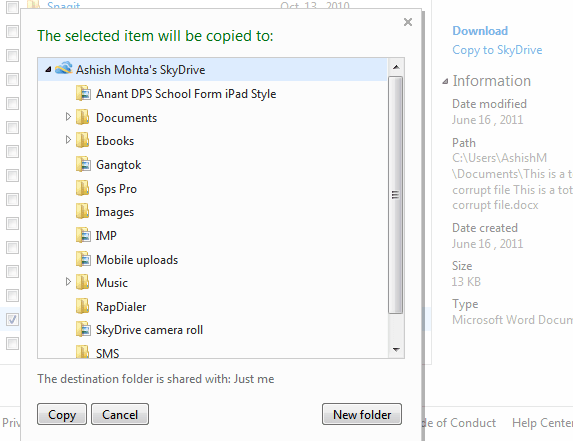Click the Gps Pro folder icon
The image size is (573, 441).
pos(83,188)
